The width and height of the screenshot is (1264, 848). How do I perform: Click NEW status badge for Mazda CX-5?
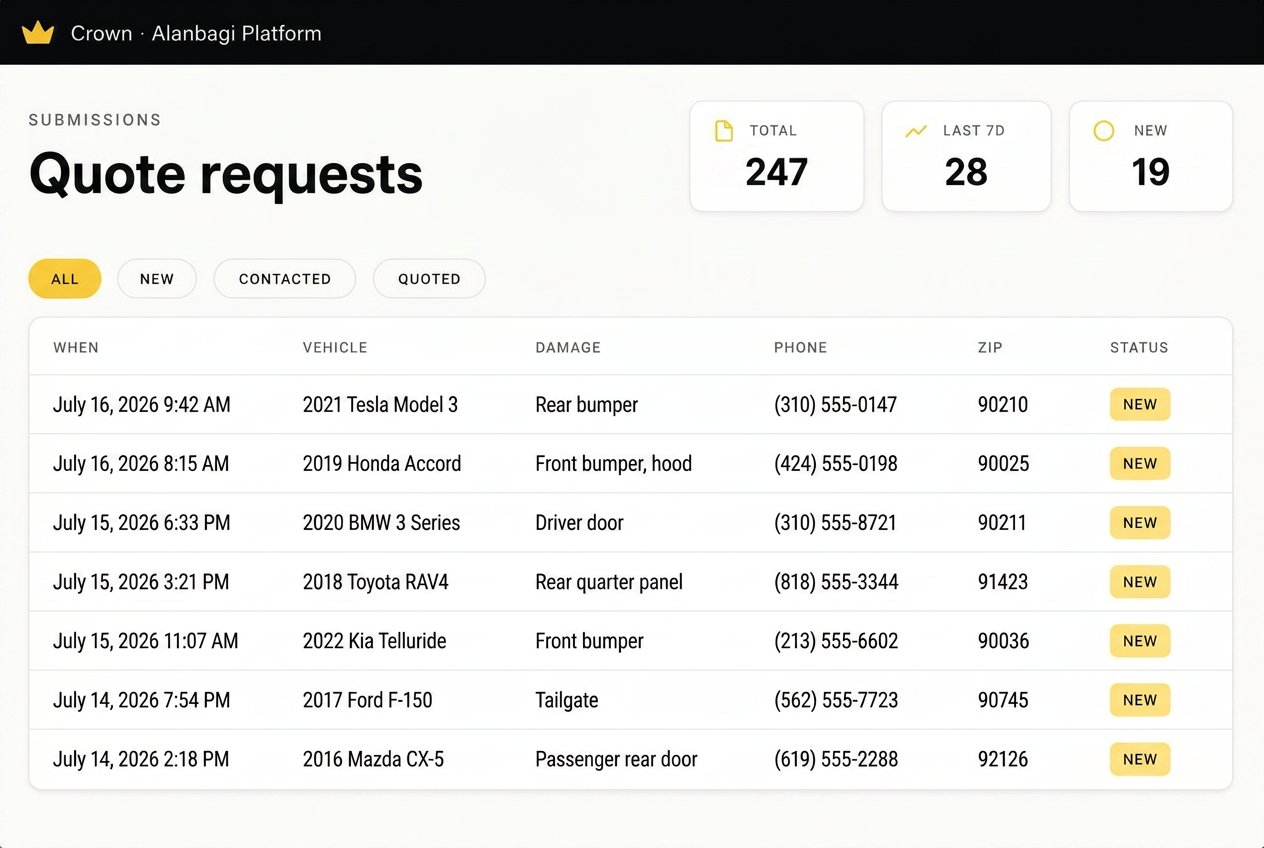coord(1140,759)
